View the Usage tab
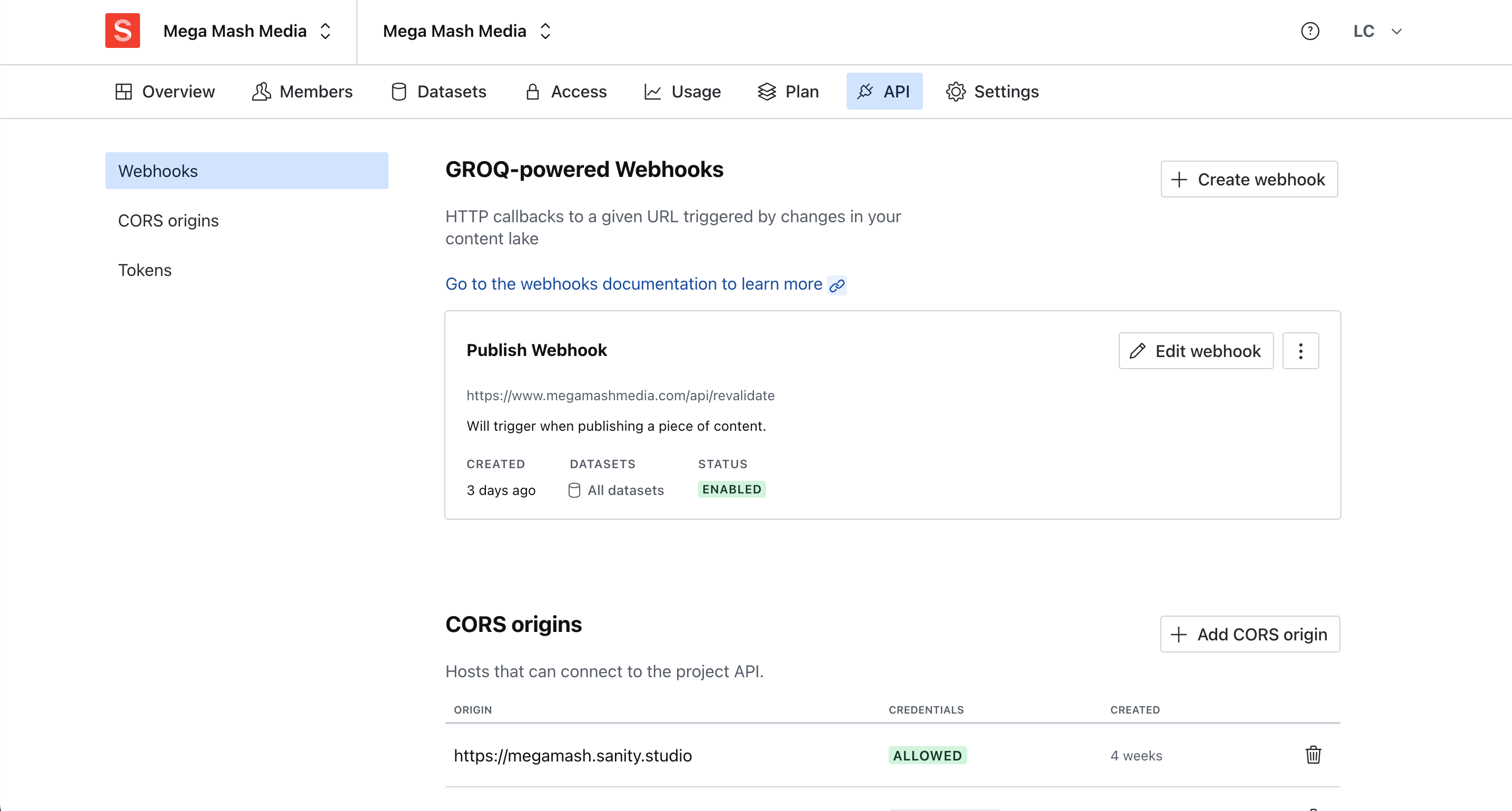 (683, 92)
